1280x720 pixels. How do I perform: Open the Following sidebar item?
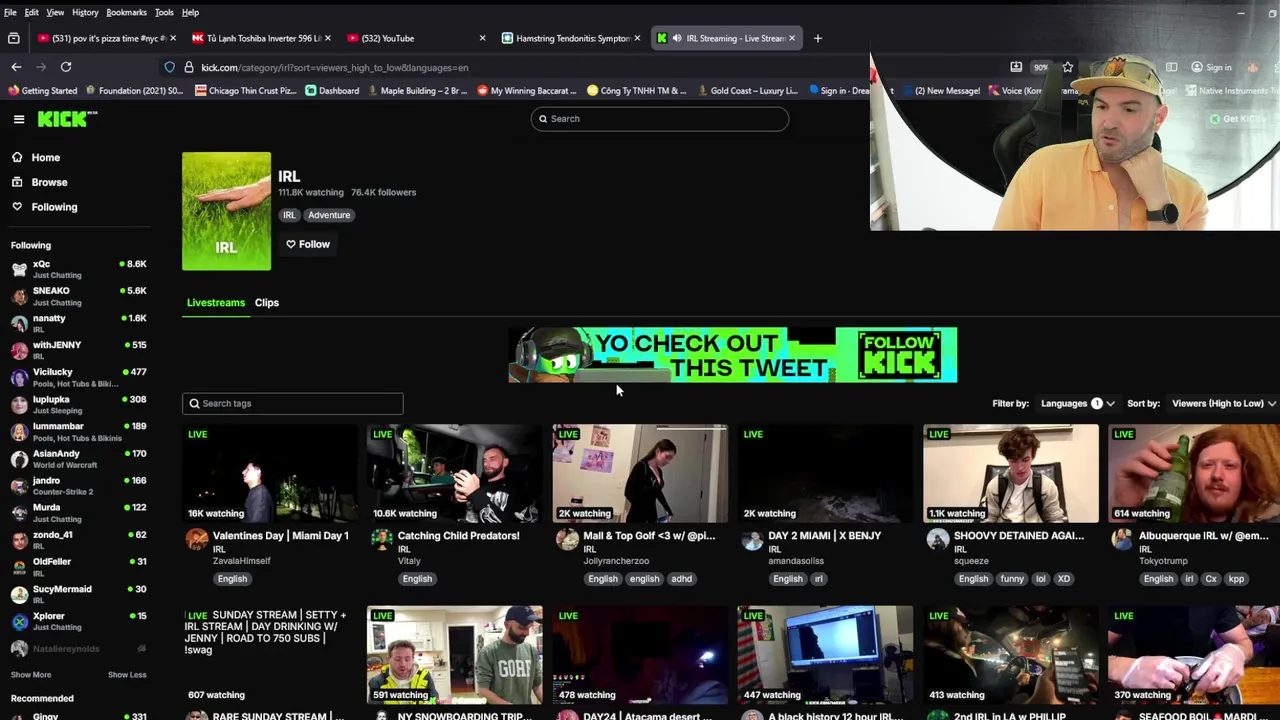tap(54, 207)
